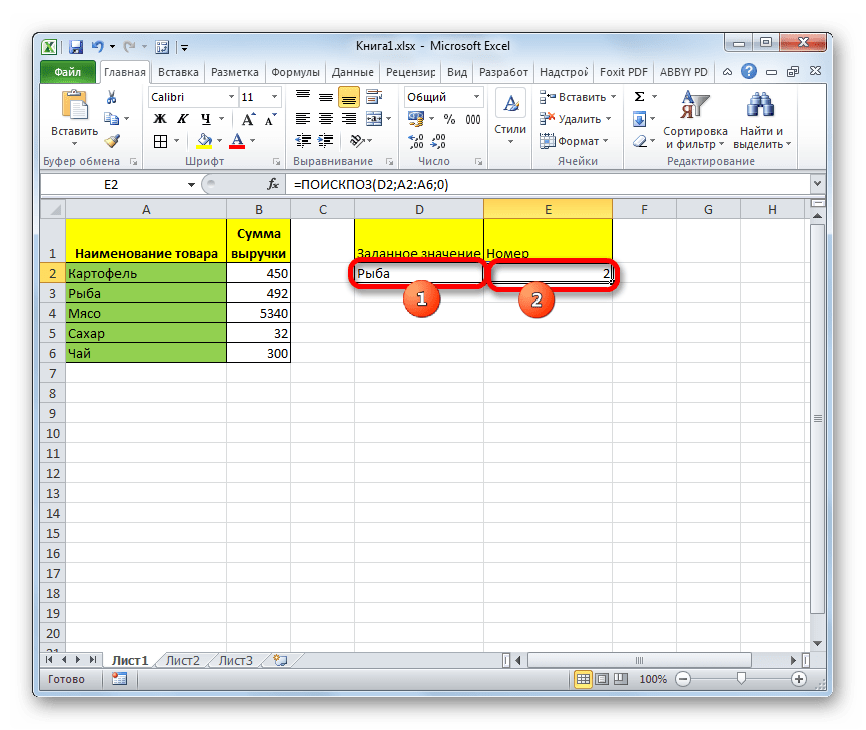Apply cell borders icon
This screenshot has width=866, height=730.
(x=160, y=141)
